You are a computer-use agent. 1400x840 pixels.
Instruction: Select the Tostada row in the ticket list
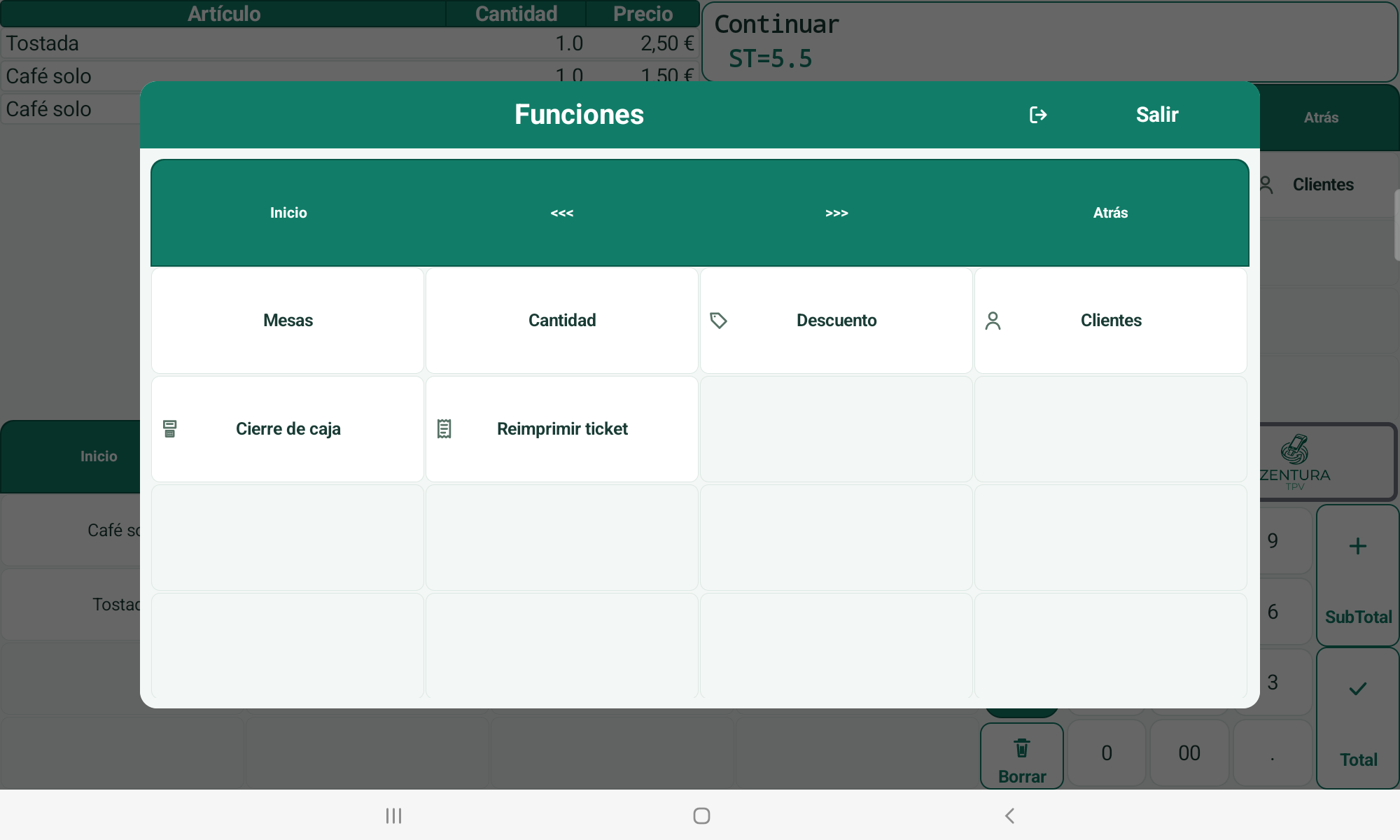[350, 43]
